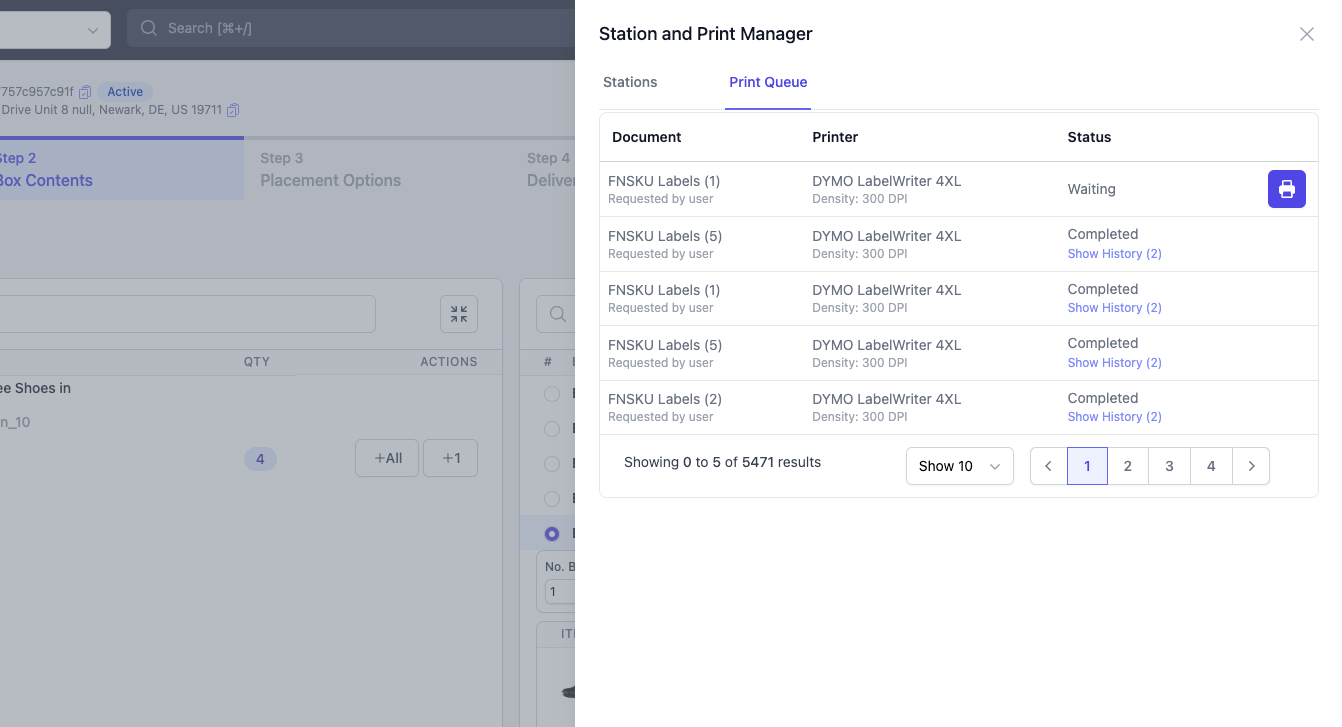Select the Print Queue tab
Screen dimensions: 1342x727
tap(768, 82)
